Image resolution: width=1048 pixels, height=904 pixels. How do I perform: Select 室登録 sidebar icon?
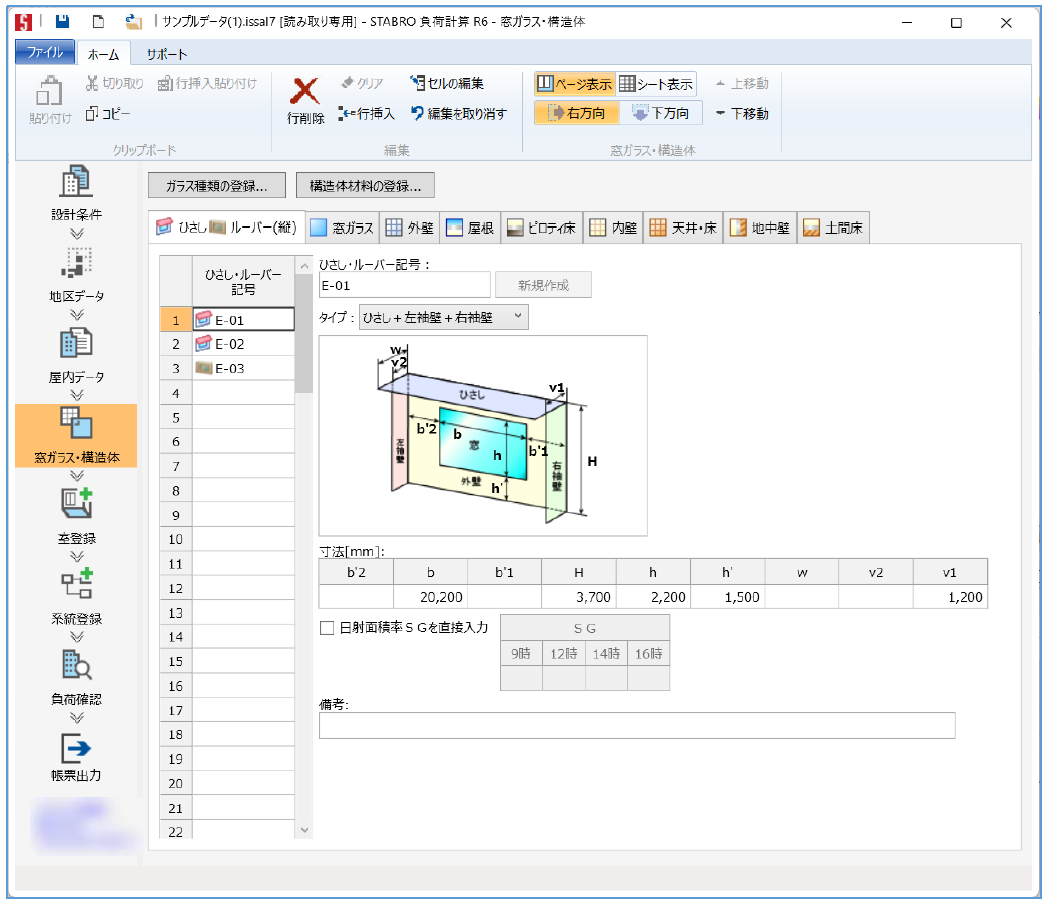[x=77, y=506]
